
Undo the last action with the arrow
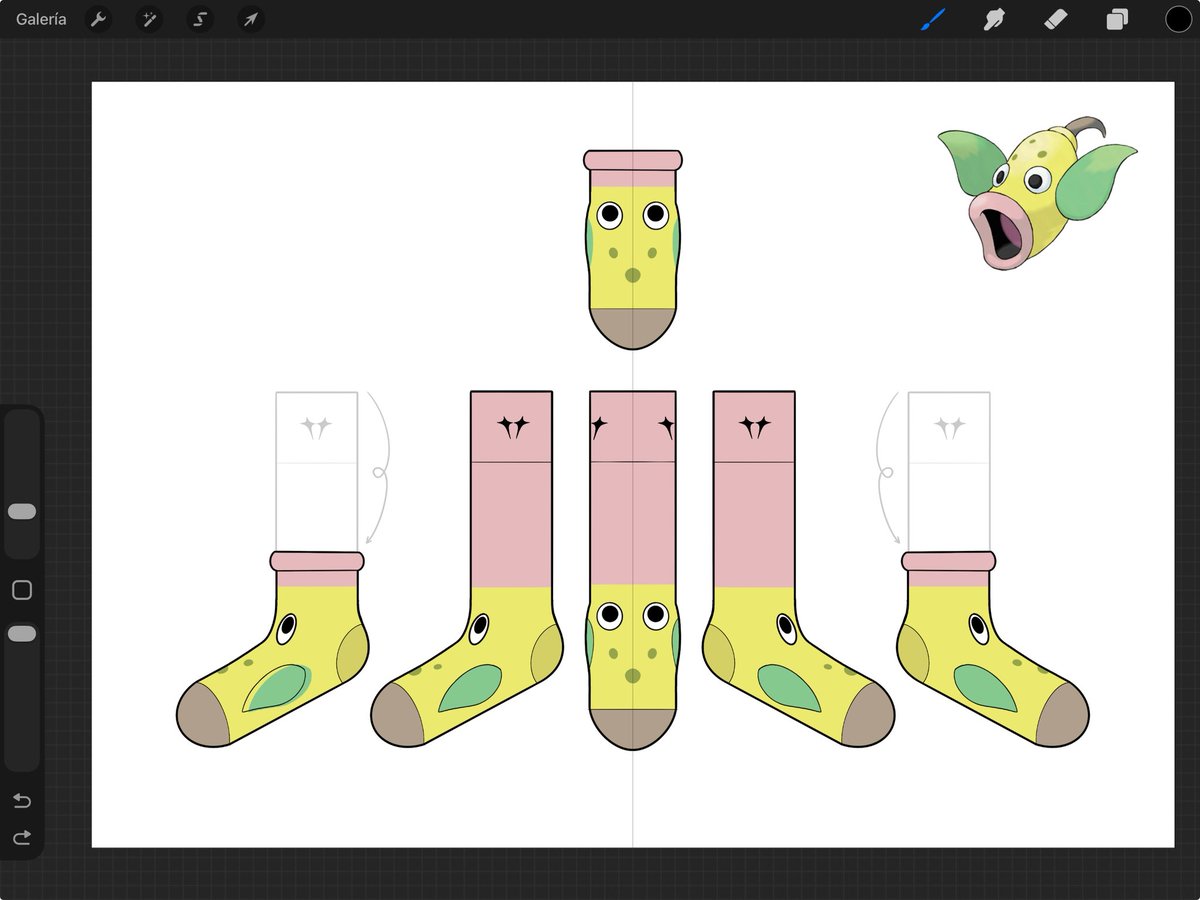point(22,800)
